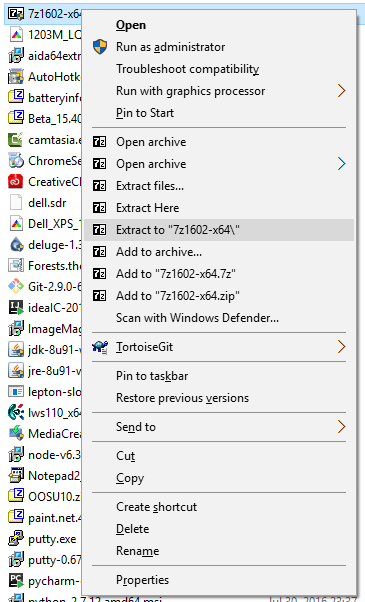
Task: Select the Beta_15.40 zip archive icon
Action: (x=16, y=118)
